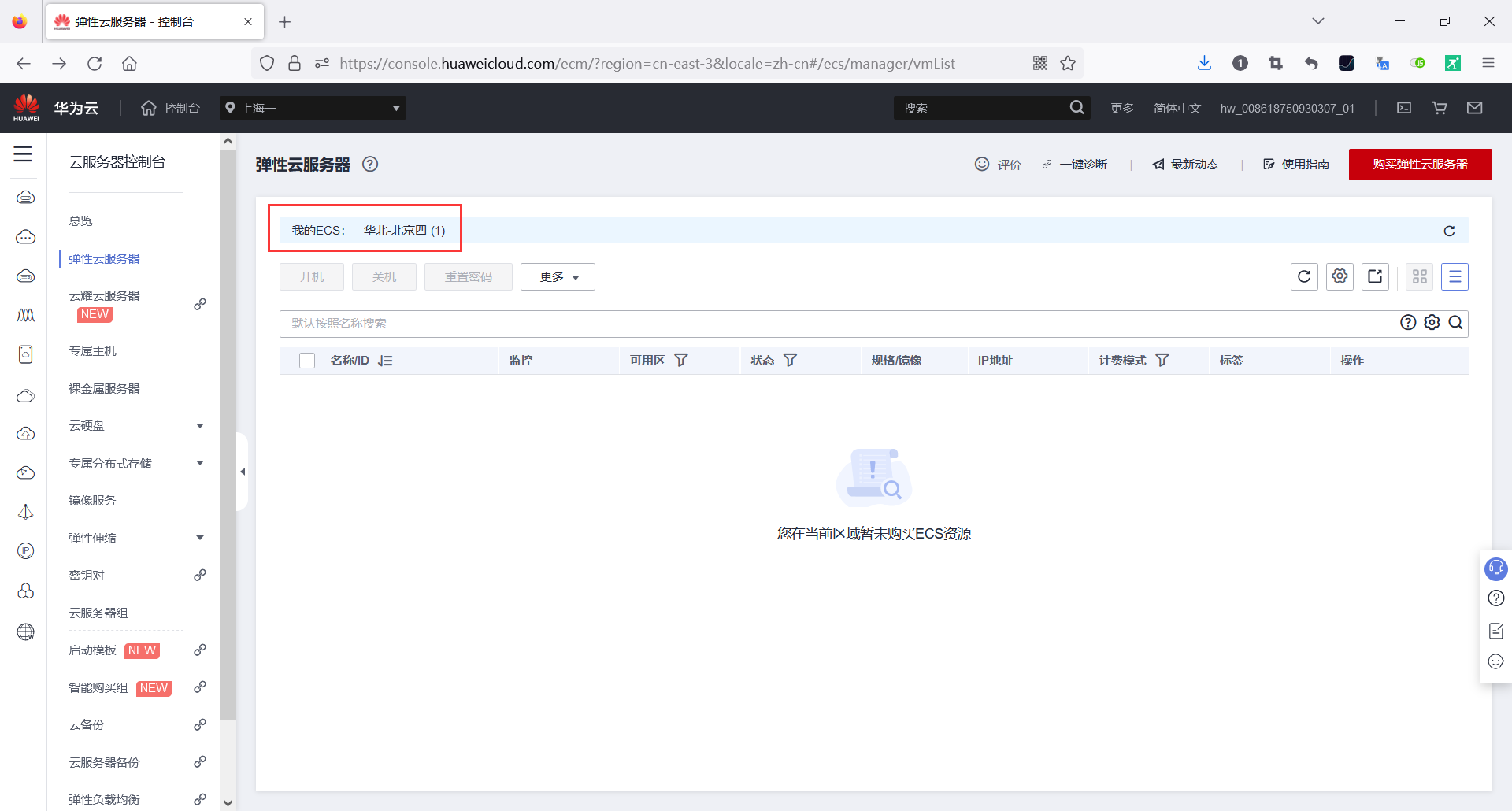1512x811 pixels.
Task: Click the sidebar scrollbar down arrow
Action: point(228,802)
